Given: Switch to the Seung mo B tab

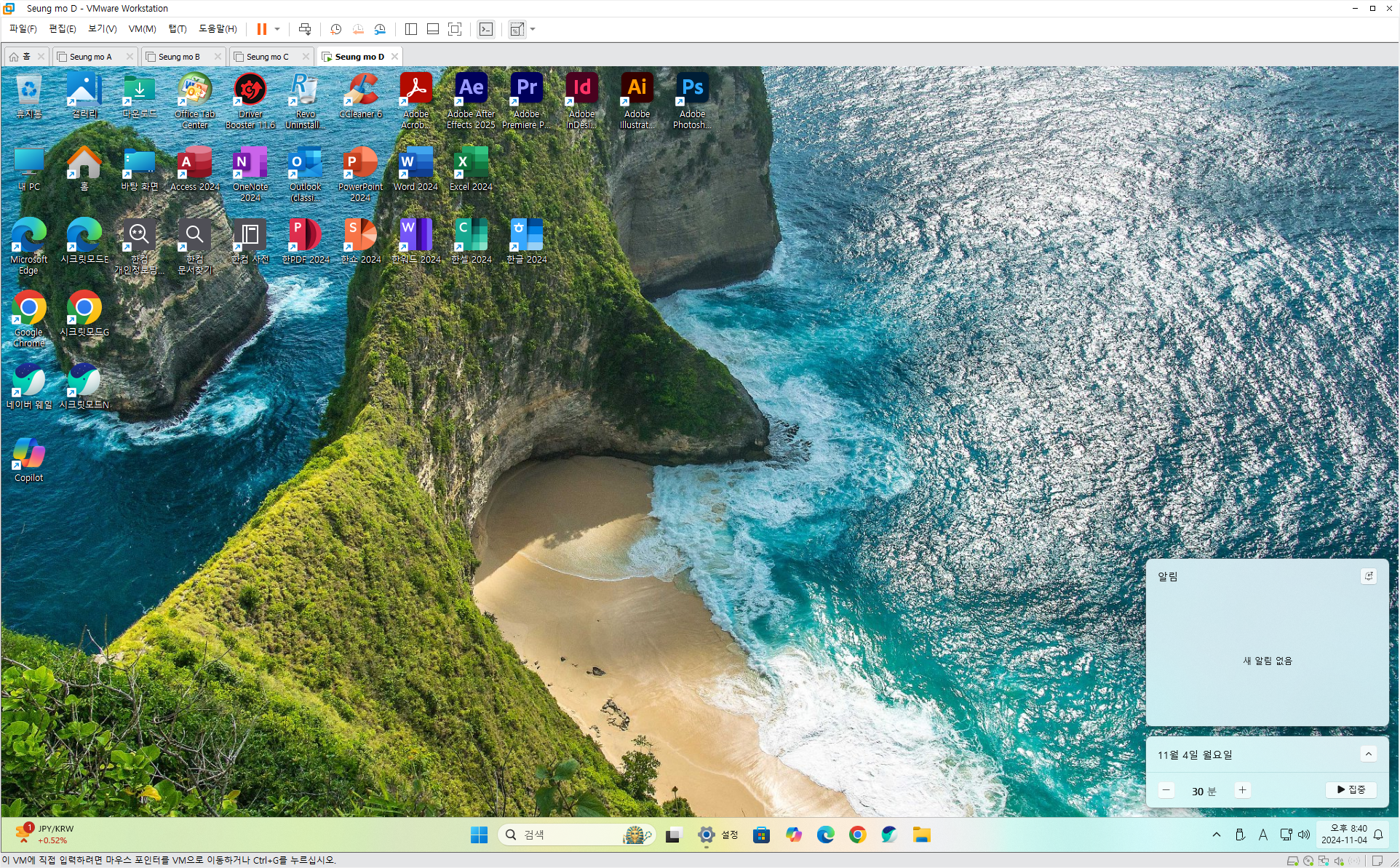Looking at the screenshot, I should (x=178, y=57).
